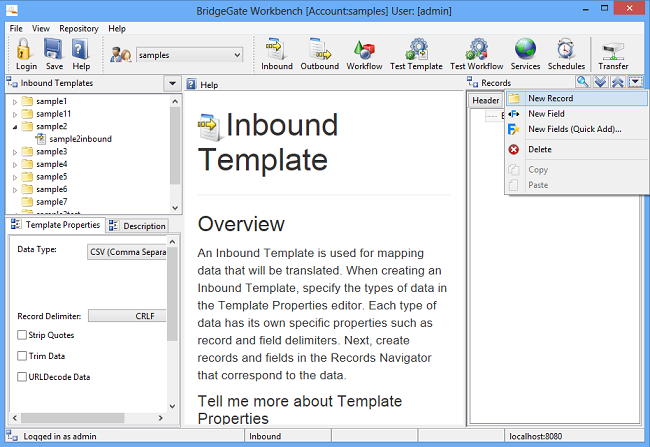Click the Save floppy disk icon

coord(53,49)
